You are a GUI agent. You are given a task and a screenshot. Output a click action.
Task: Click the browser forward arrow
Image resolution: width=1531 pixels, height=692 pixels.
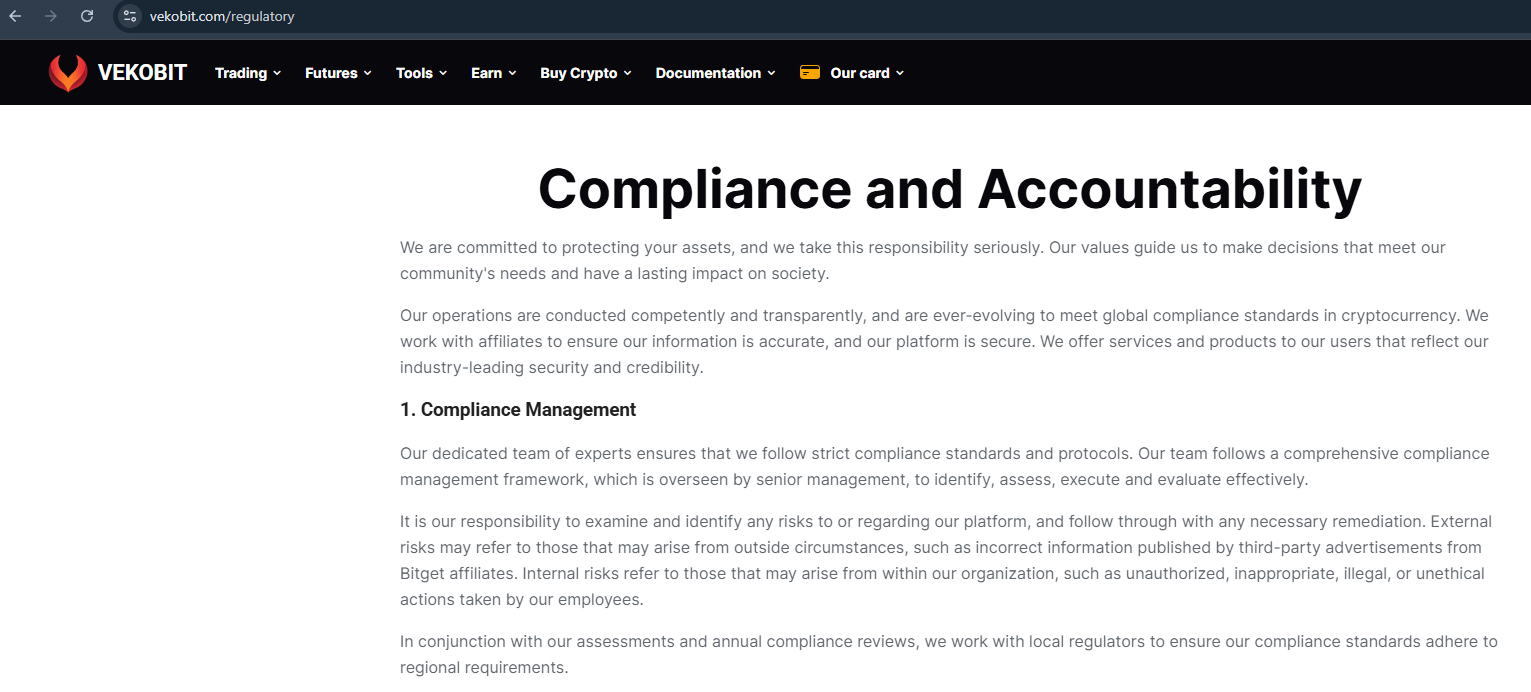(x=51, y=16)
